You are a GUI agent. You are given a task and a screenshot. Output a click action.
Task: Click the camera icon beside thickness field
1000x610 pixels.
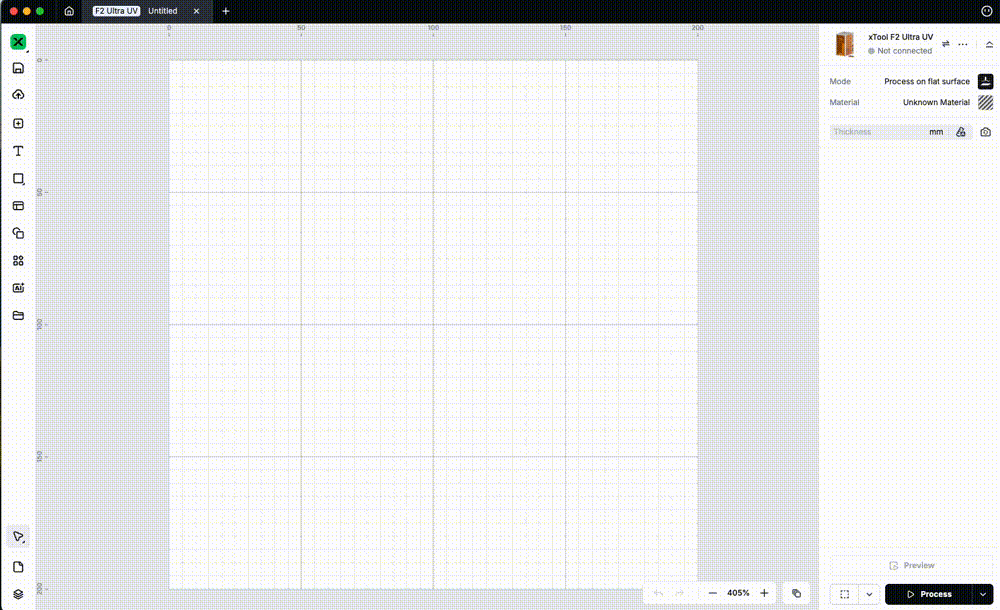point(986,132)
